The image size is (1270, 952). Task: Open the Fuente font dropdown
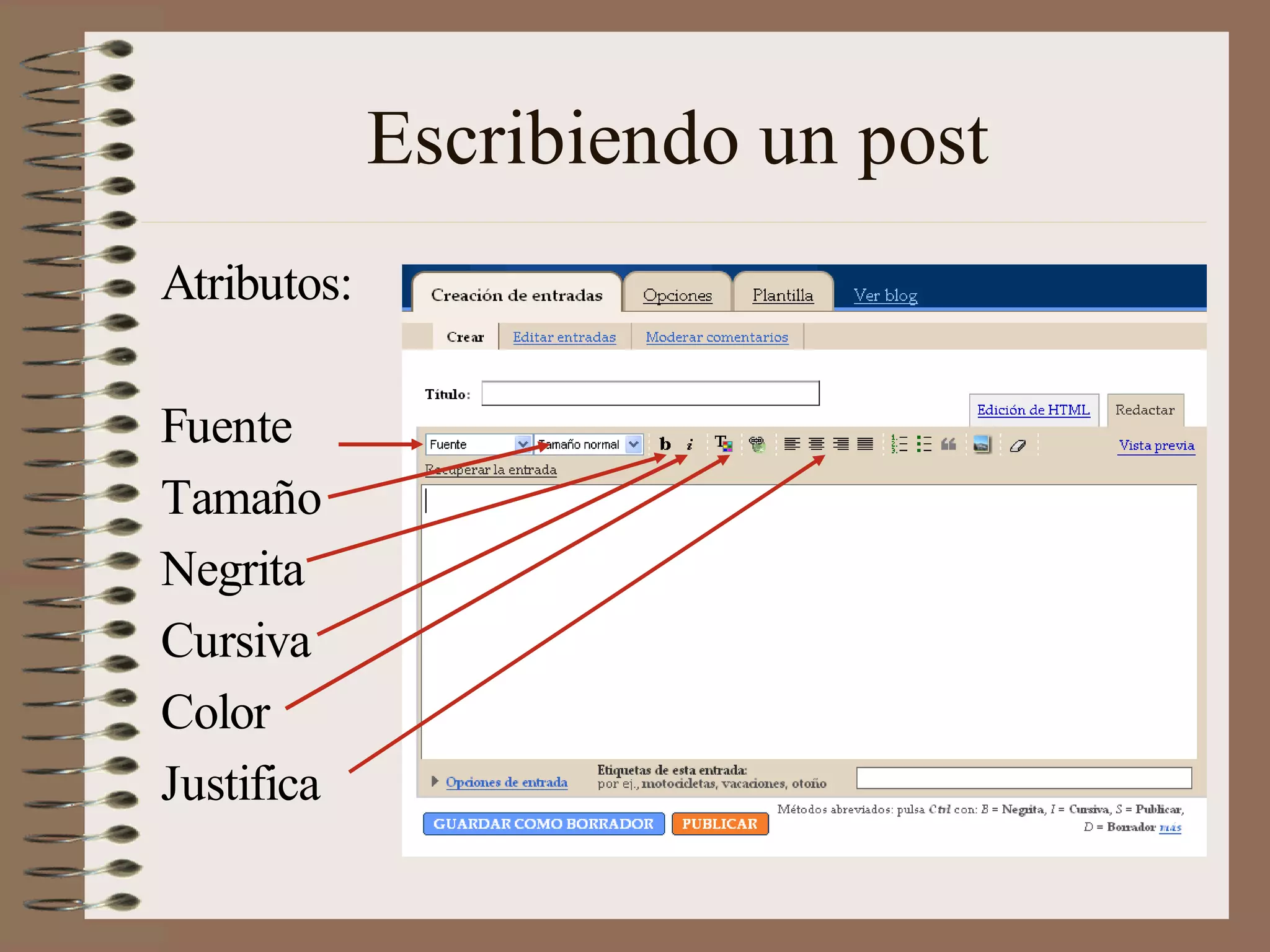tap(478, 444)
